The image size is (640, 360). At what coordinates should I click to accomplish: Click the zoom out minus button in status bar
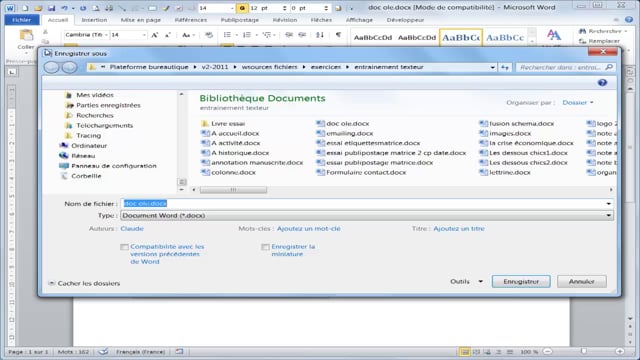pyautogui.click(x=548, y=352)
